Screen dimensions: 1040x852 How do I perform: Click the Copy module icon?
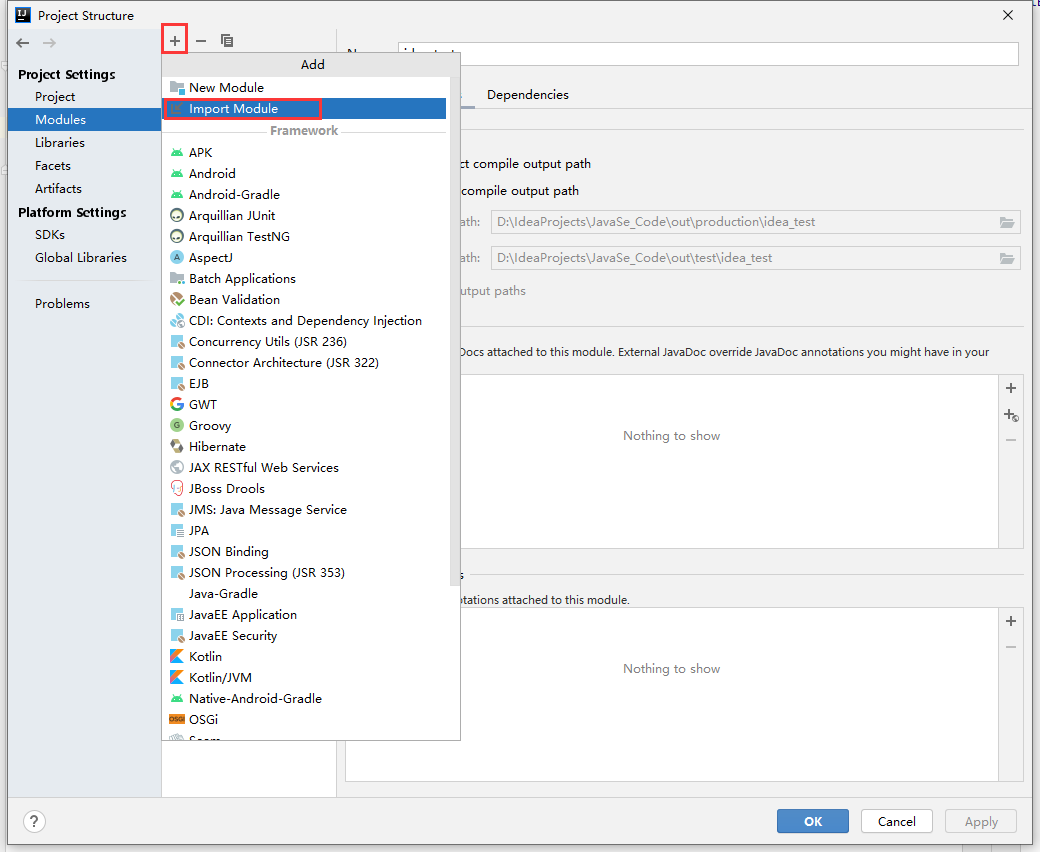pyautogui.click(x=227, y=41)
